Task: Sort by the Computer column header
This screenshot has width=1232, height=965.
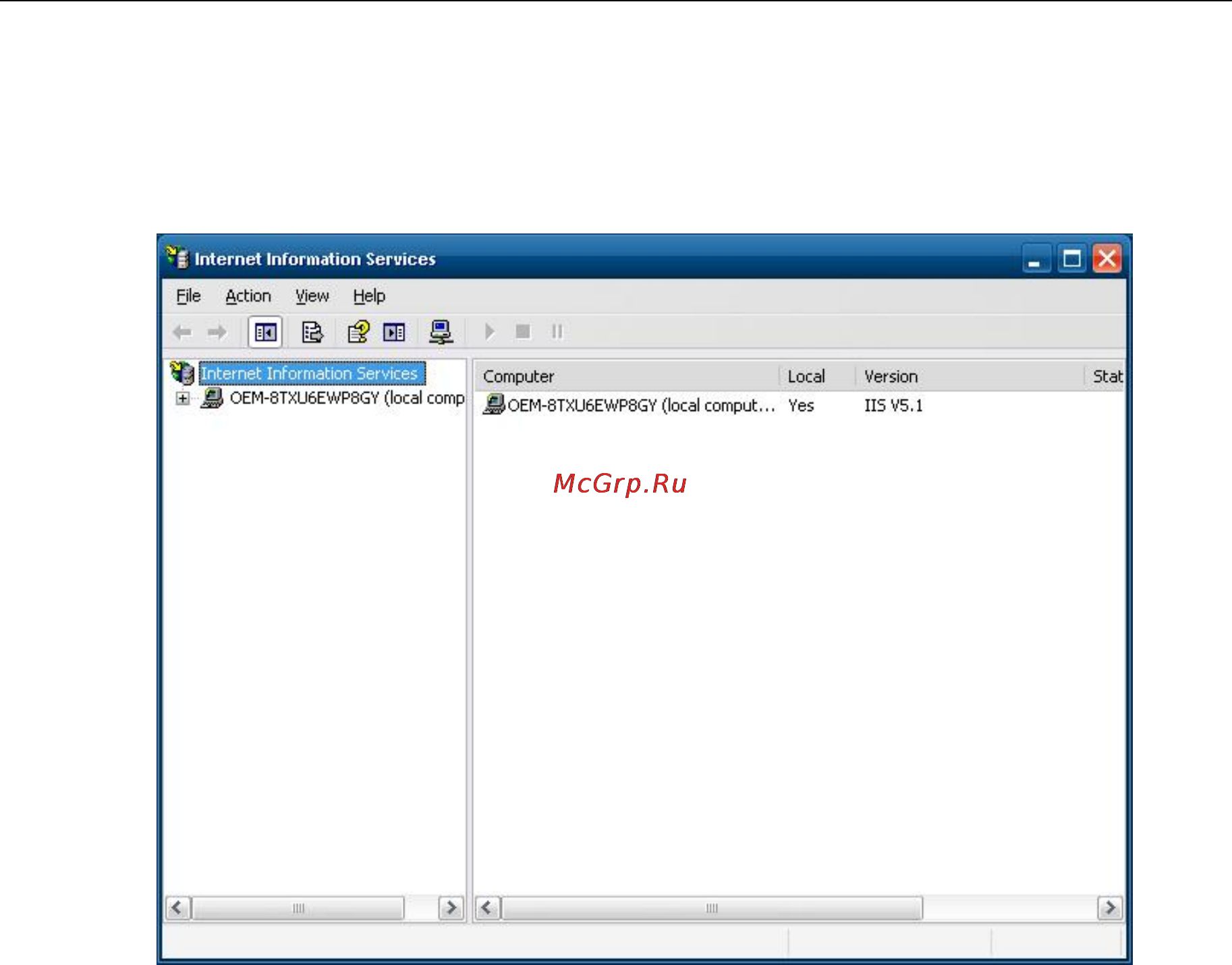Action: pos(627,376)
